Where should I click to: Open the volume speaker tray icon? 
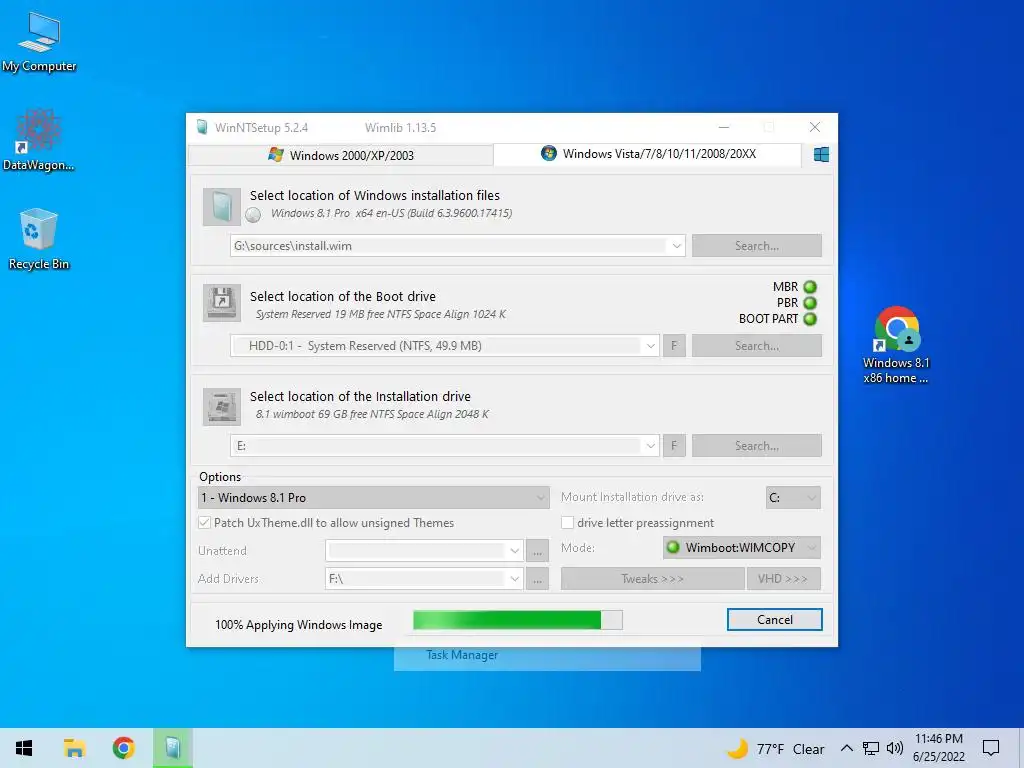(895, 748)
